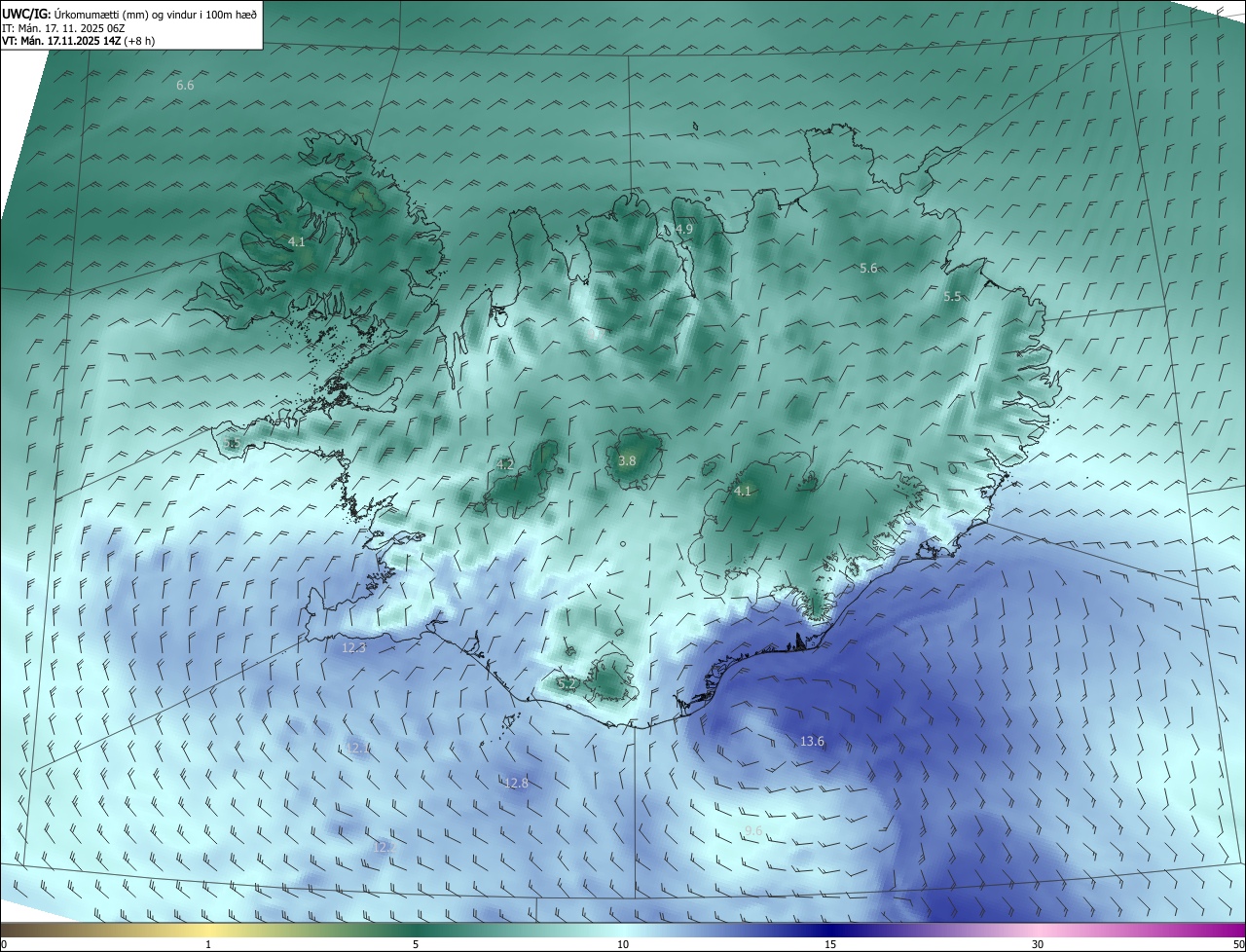Click the valid time 'VT: Mán. 17.11.2025 14Z (+8 h)'
Viewport: 1246px width, 952px height.
coord(78,40)
